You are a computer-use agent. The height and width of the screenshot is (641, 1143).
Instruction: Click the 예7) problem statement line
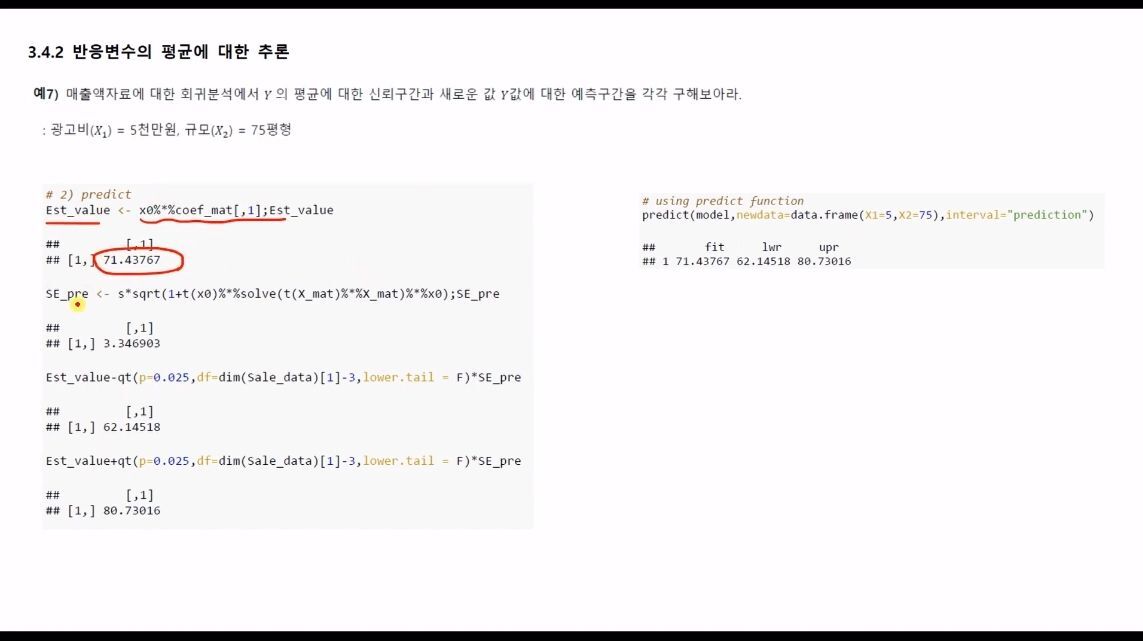click(387, 94)
